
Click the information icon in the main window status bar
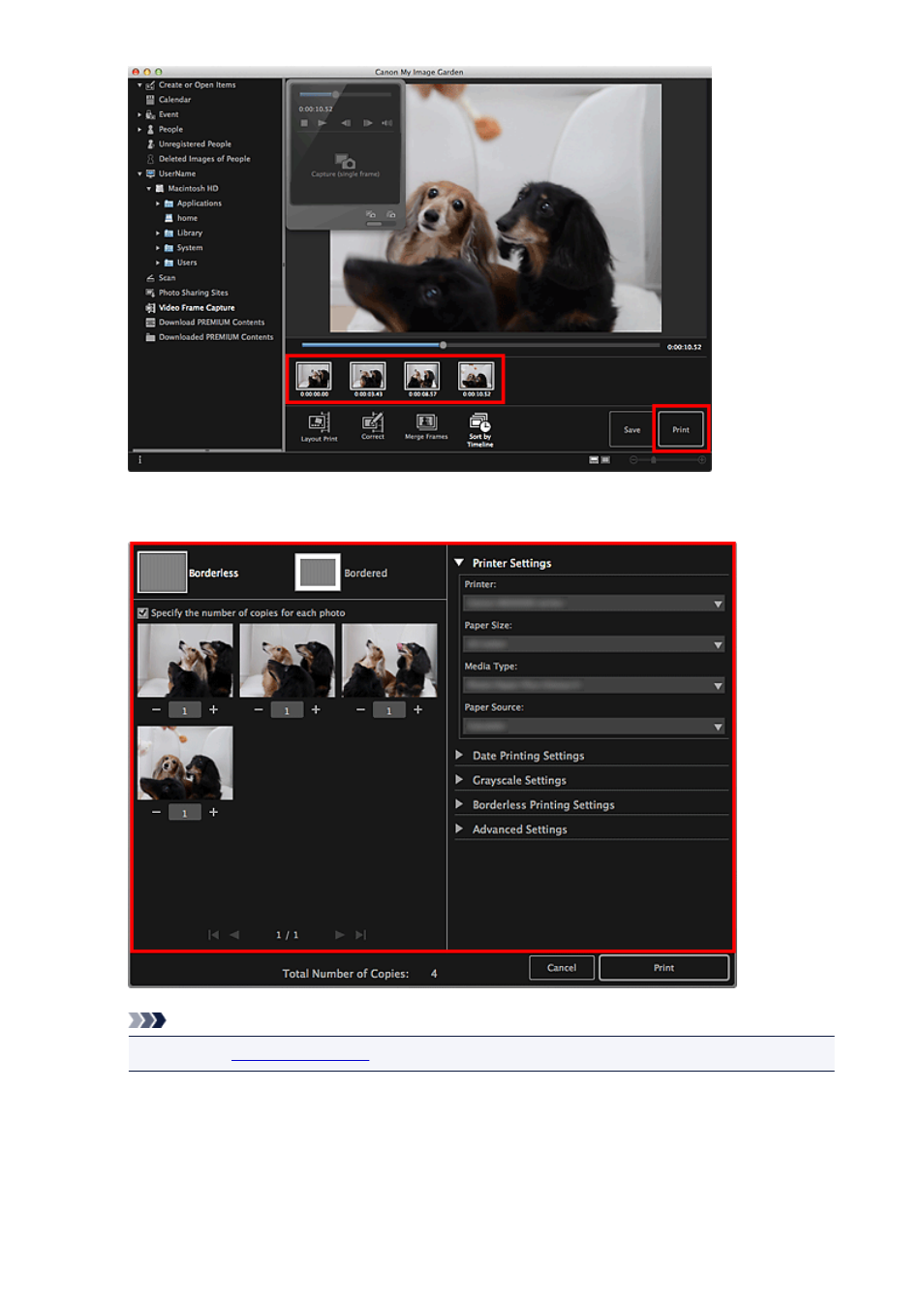[x=139, y=460]
